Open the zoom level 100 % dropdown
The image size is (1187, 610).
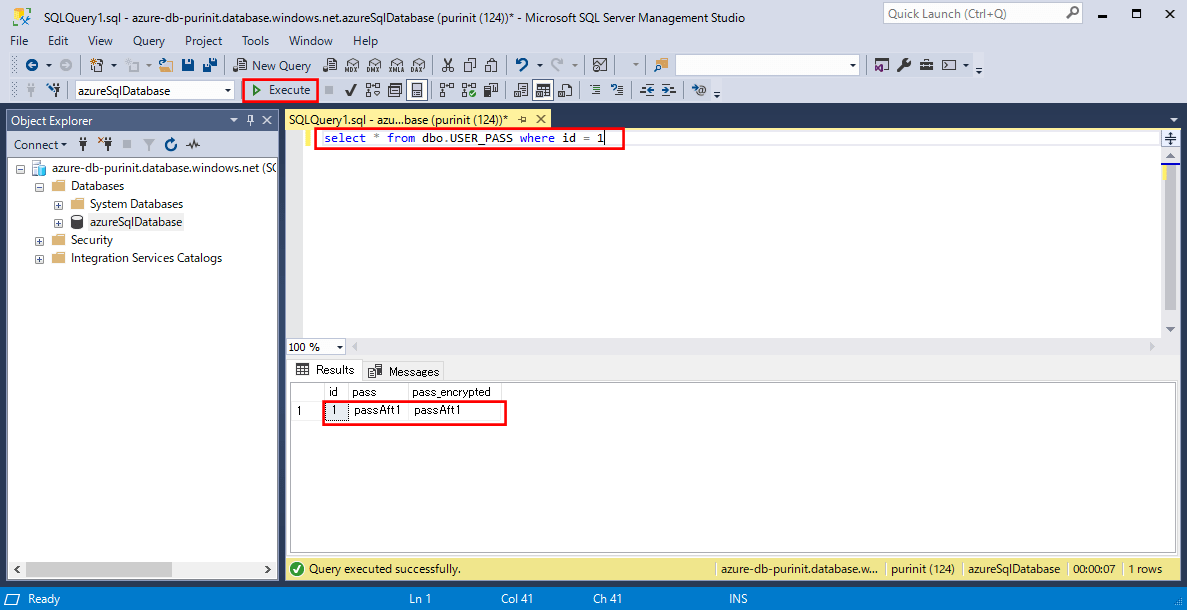[x=340, y=347]
